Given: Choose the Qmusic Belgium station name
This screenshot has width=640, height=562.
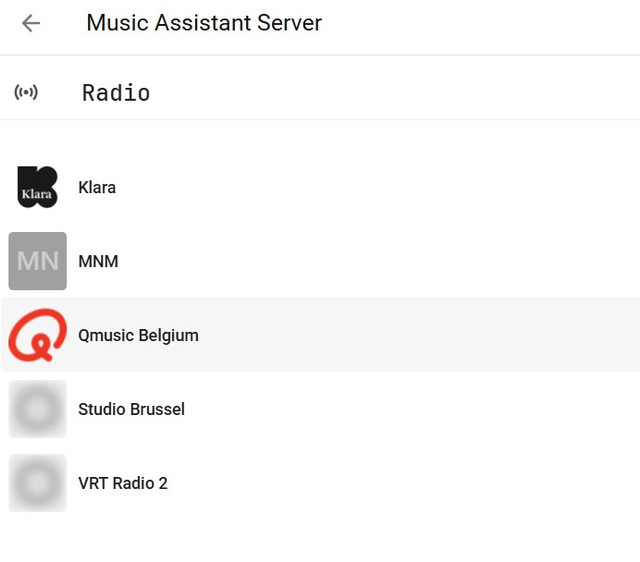Looking at the screenshot, I should point(138,335).
